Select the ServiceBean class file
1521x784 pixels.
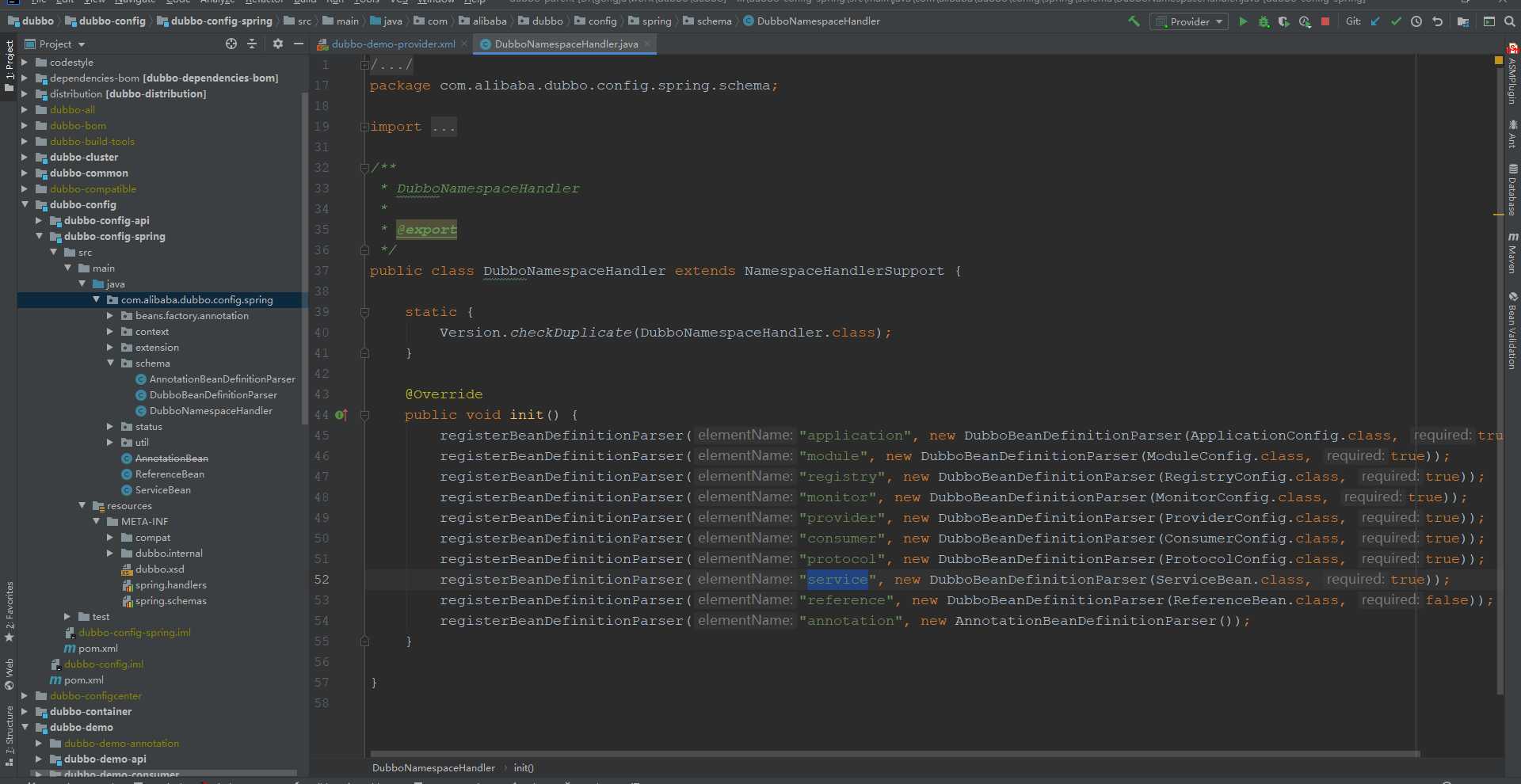coord(155,489)
